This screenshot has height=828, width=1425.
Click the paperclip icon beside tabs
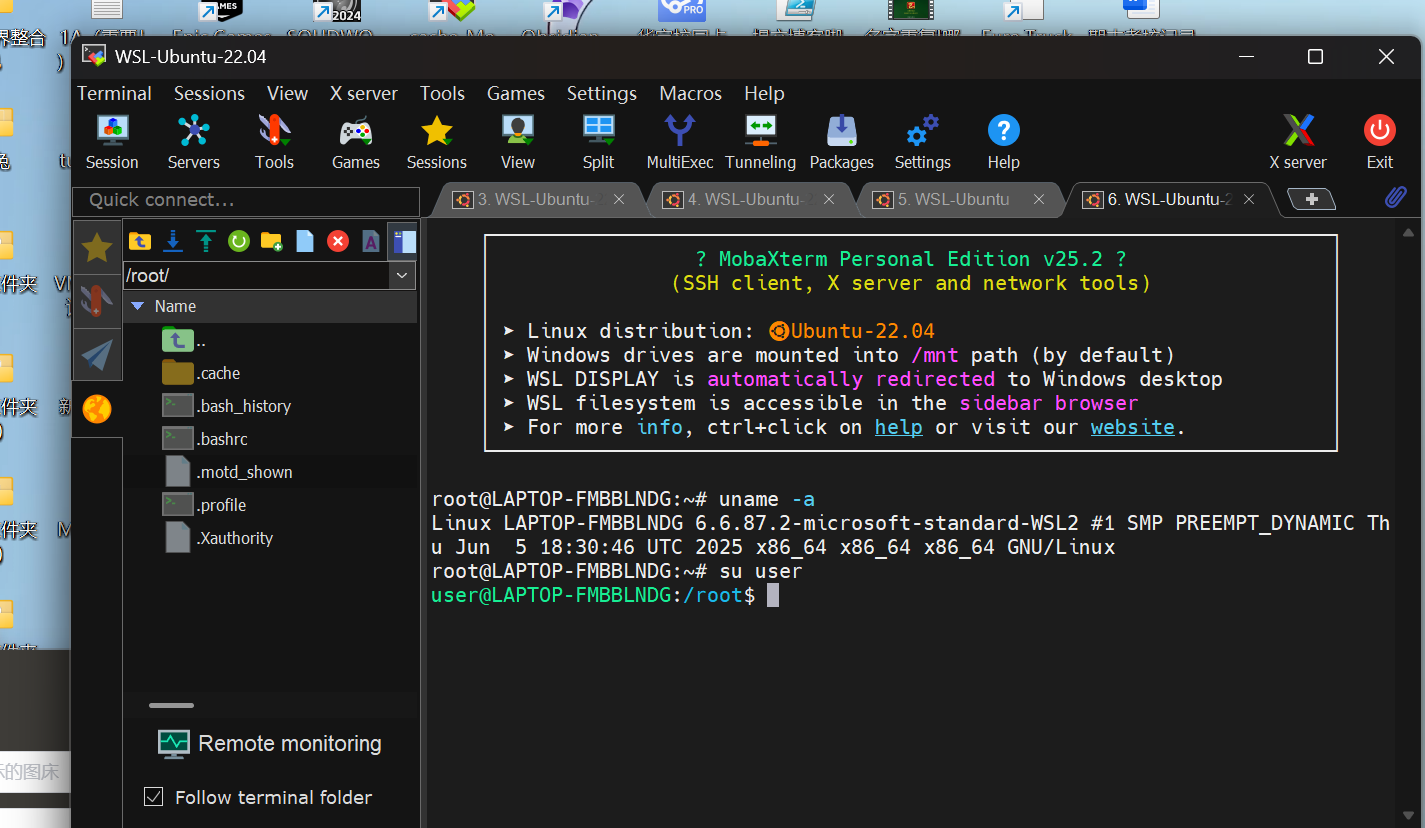(x=1396, y=198)
